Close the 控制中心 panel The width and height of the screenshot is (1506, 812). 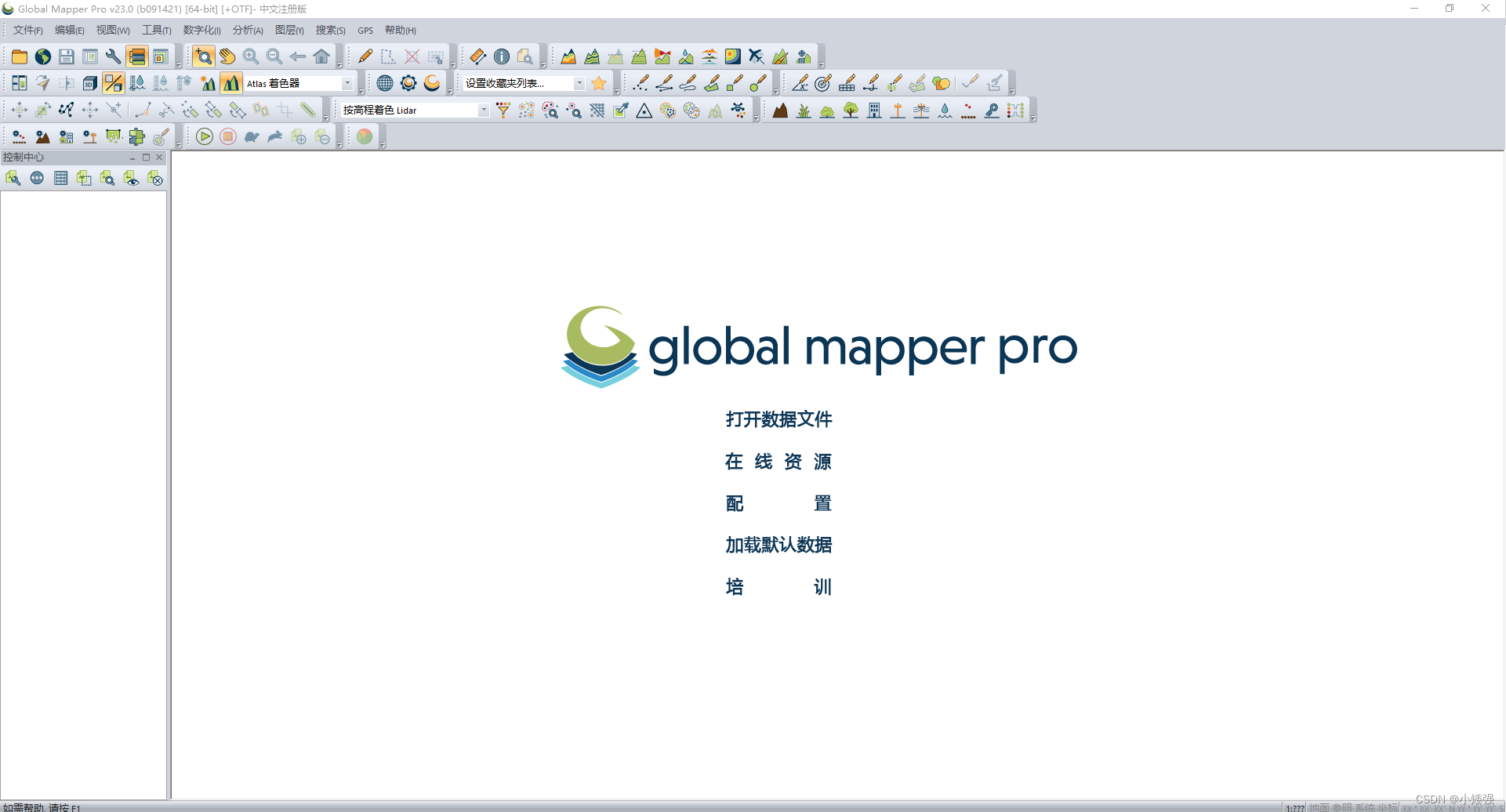159,158
